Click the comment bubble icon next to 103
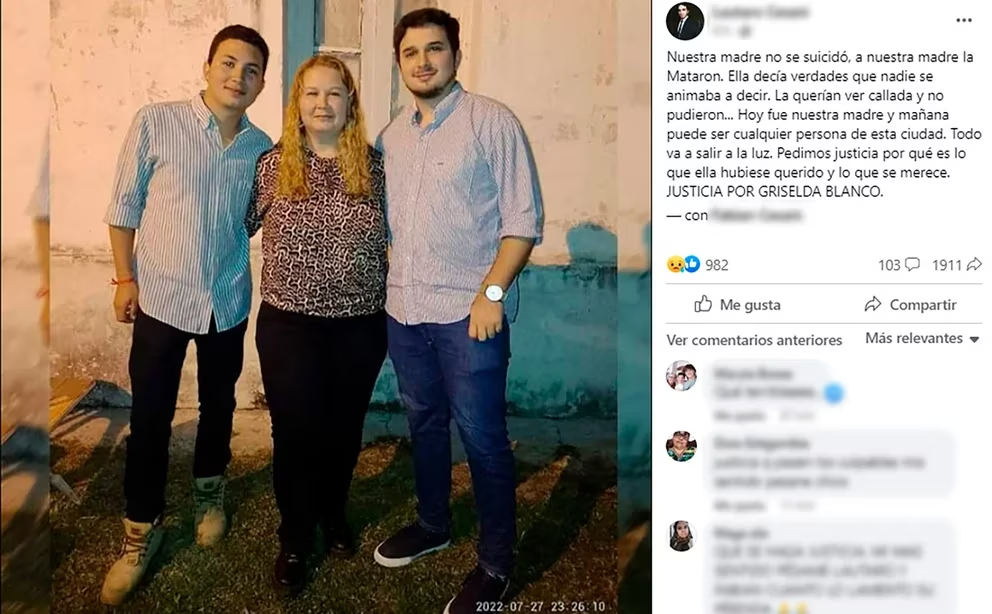Viewport: 992px width, 614px height. [x=912, y=264]
